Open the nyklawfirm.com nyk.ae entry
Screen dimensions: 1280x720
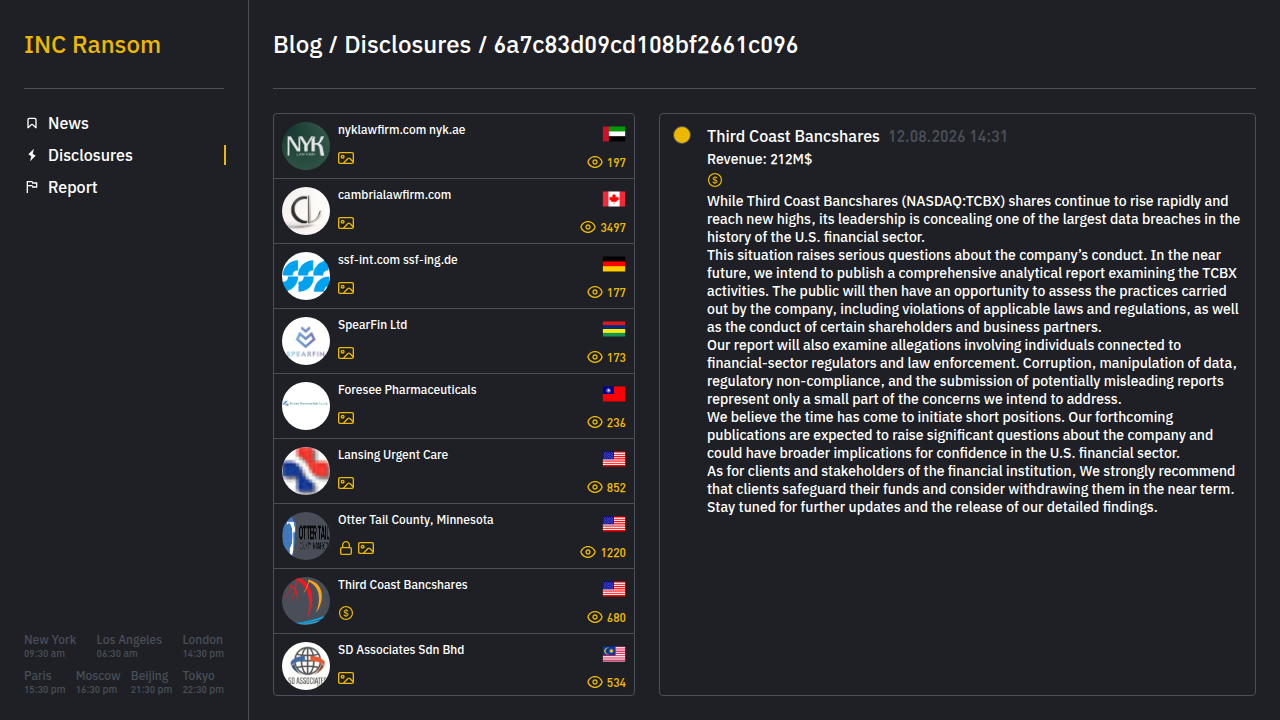[454, 146]
